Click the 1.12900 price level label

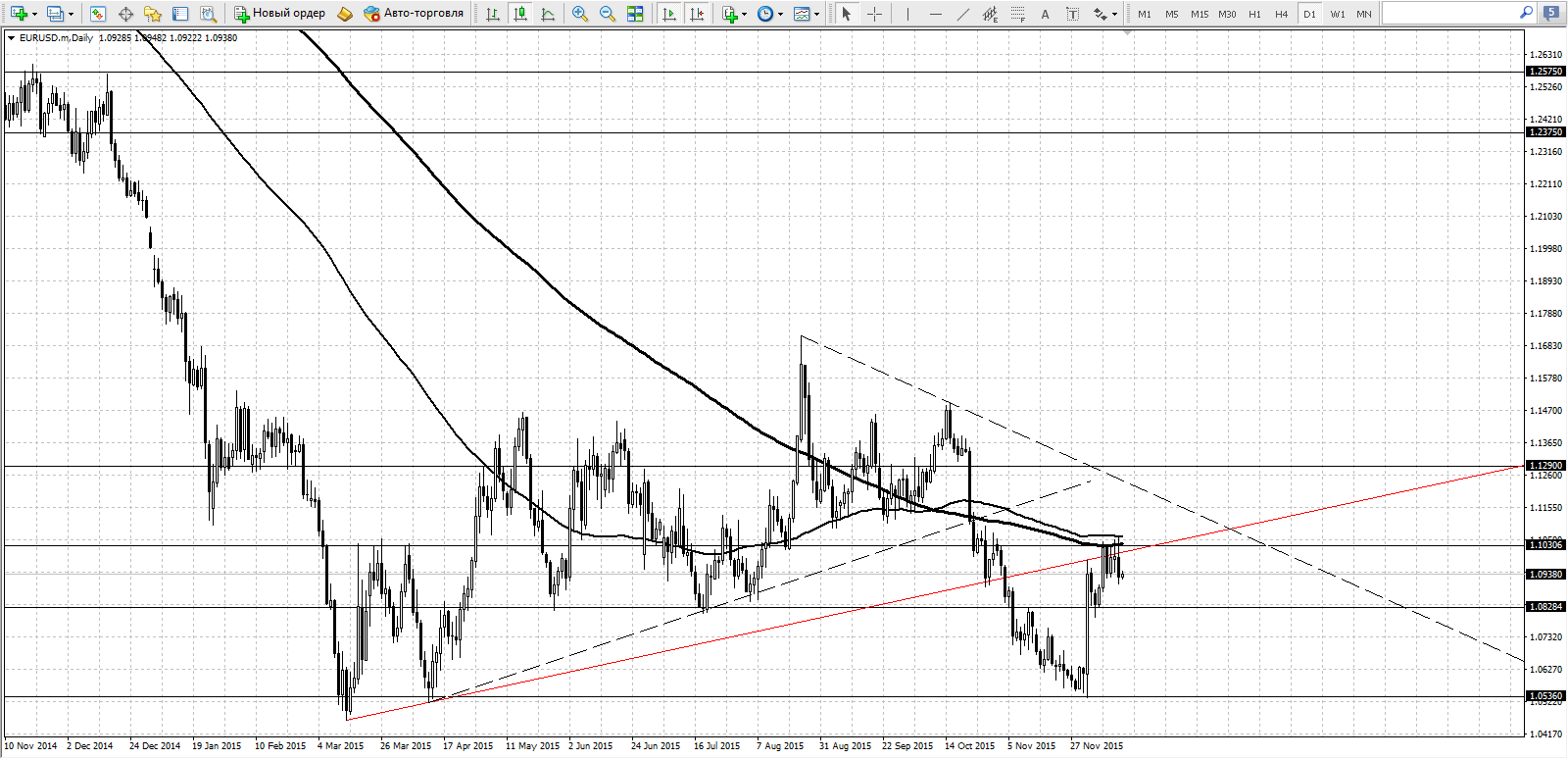pyautogui.click(x=1545, y=466)
